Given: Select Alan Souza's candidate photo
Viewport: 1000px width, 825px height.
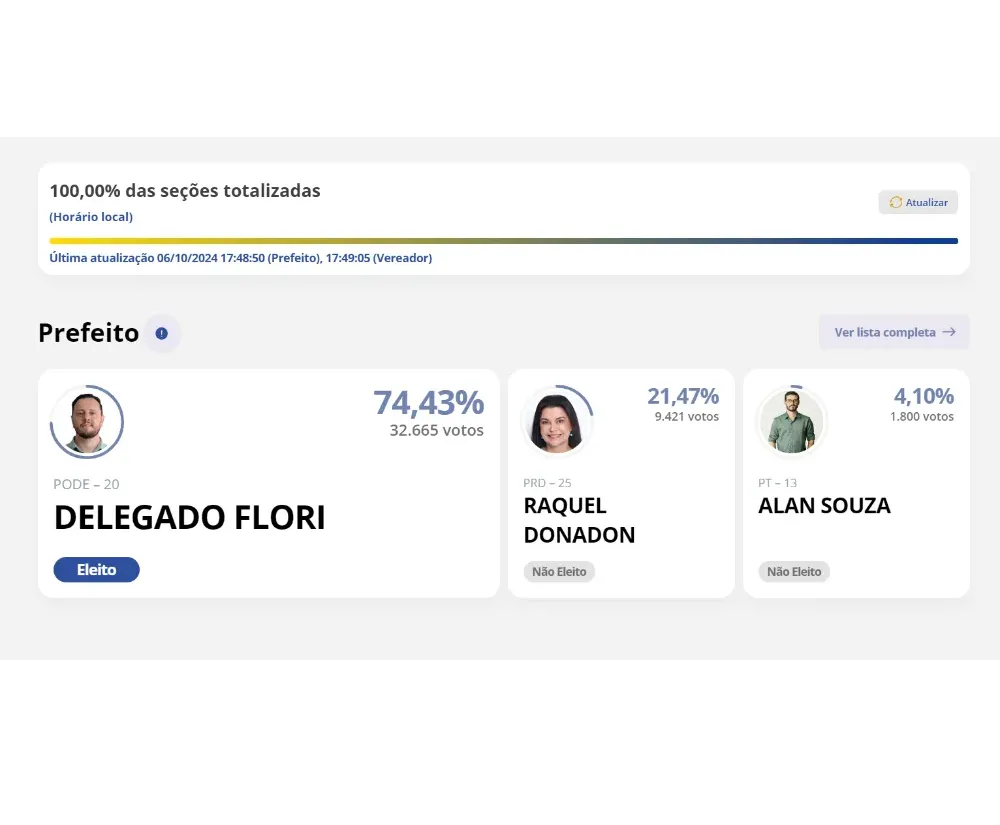Looking at the screenshot, I should click(791, 421).
